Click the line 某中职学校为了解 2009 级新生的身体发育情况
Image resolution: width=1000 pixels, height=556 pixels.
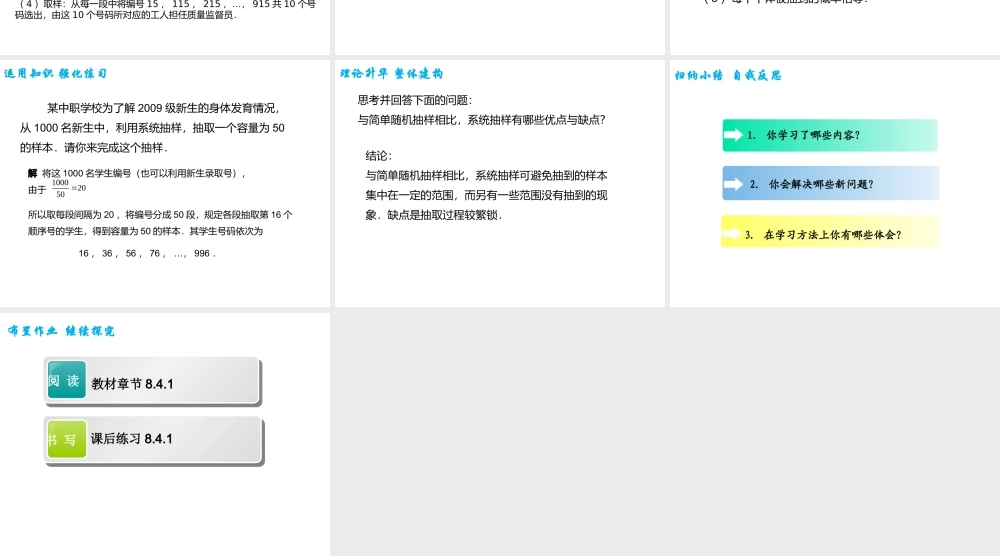tap(163, 108)
